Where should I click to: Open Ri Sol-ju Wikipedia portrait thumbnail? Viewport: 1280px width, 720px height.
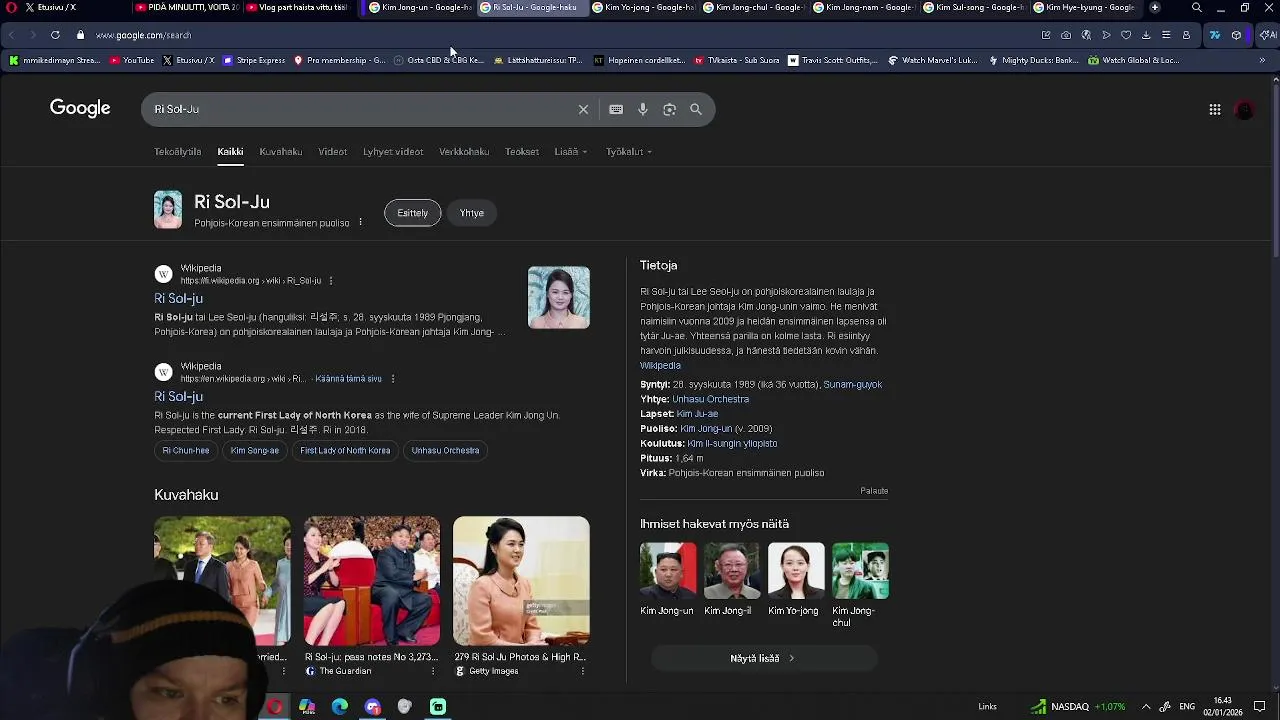[x=559, y=297]
